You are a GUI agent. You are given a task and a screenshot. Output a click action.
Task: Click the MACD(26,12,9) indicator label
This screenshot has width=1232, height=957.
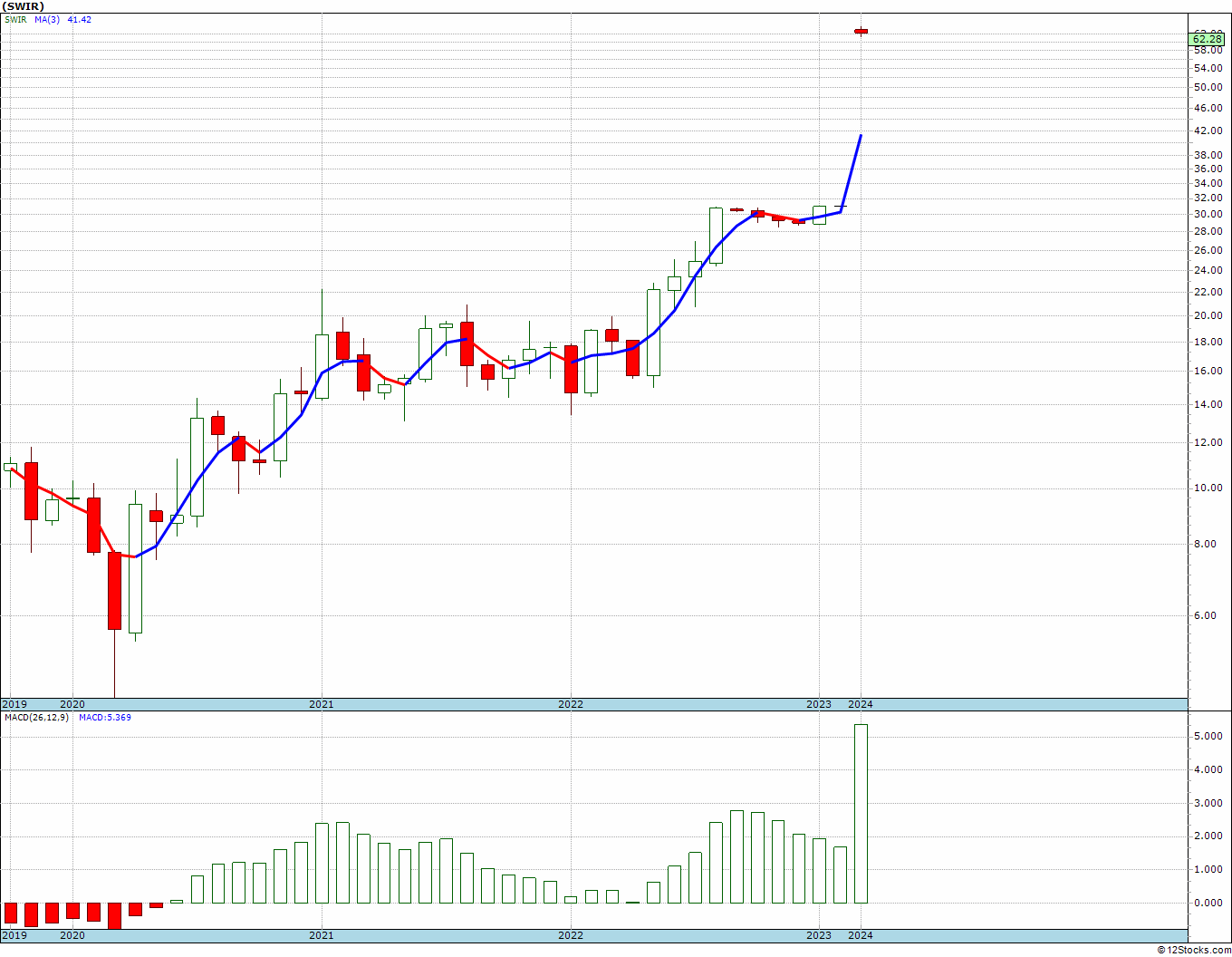[x=36, y=718]
